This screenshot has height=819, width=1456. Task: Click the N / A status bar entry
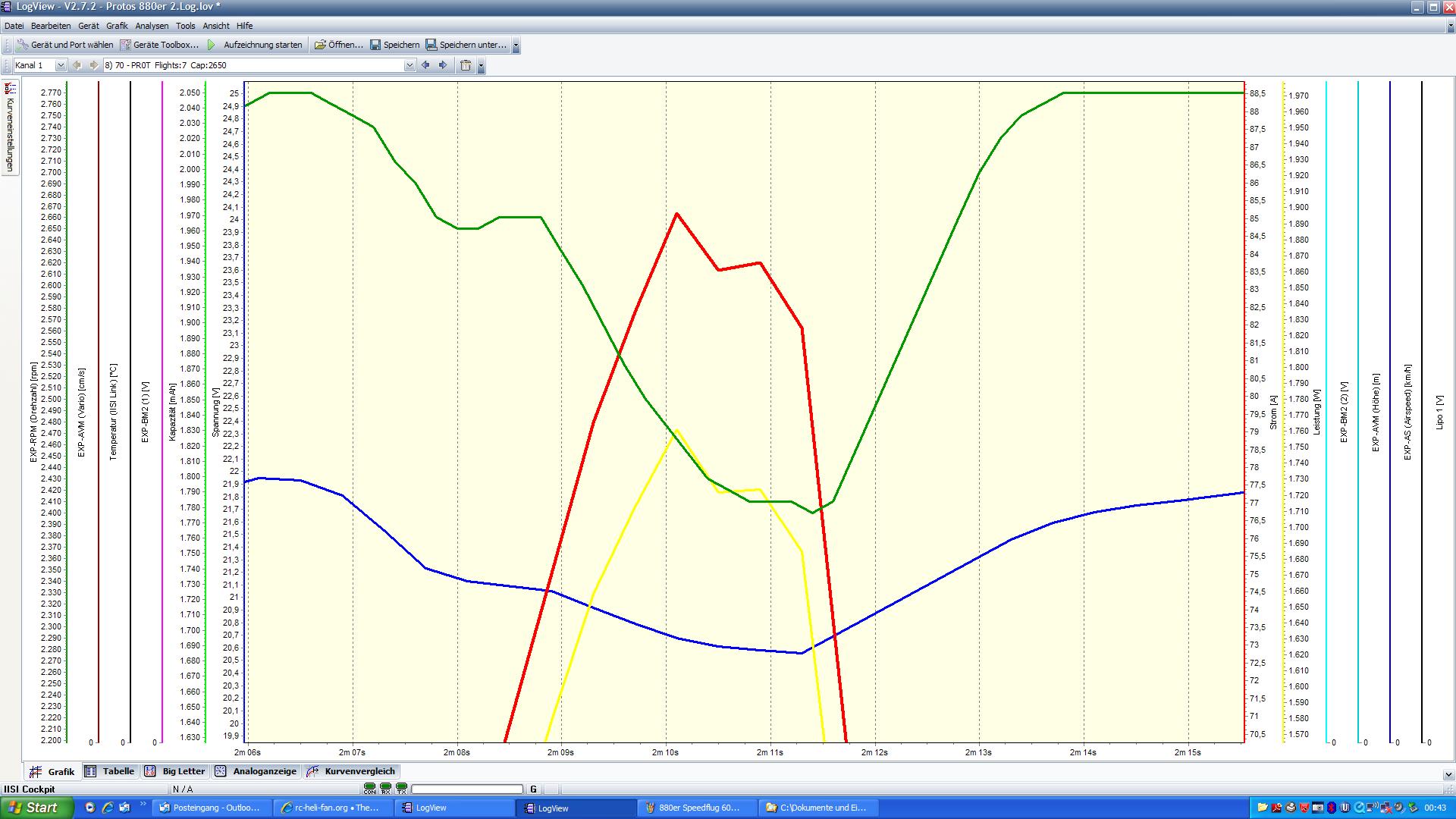coord(183,789)
